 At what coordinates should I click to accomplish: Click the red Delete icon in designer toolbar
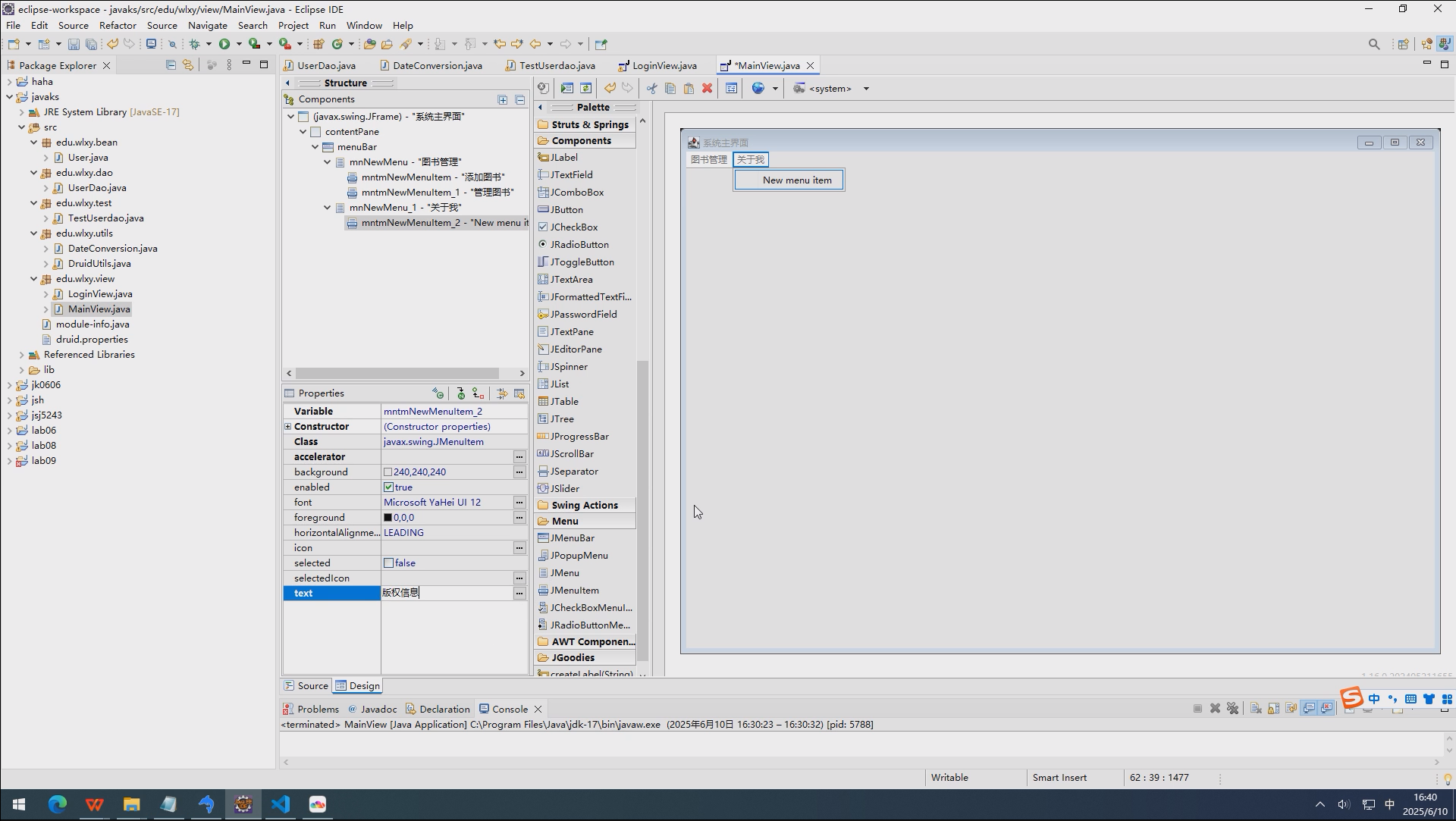tap(707, 89)
